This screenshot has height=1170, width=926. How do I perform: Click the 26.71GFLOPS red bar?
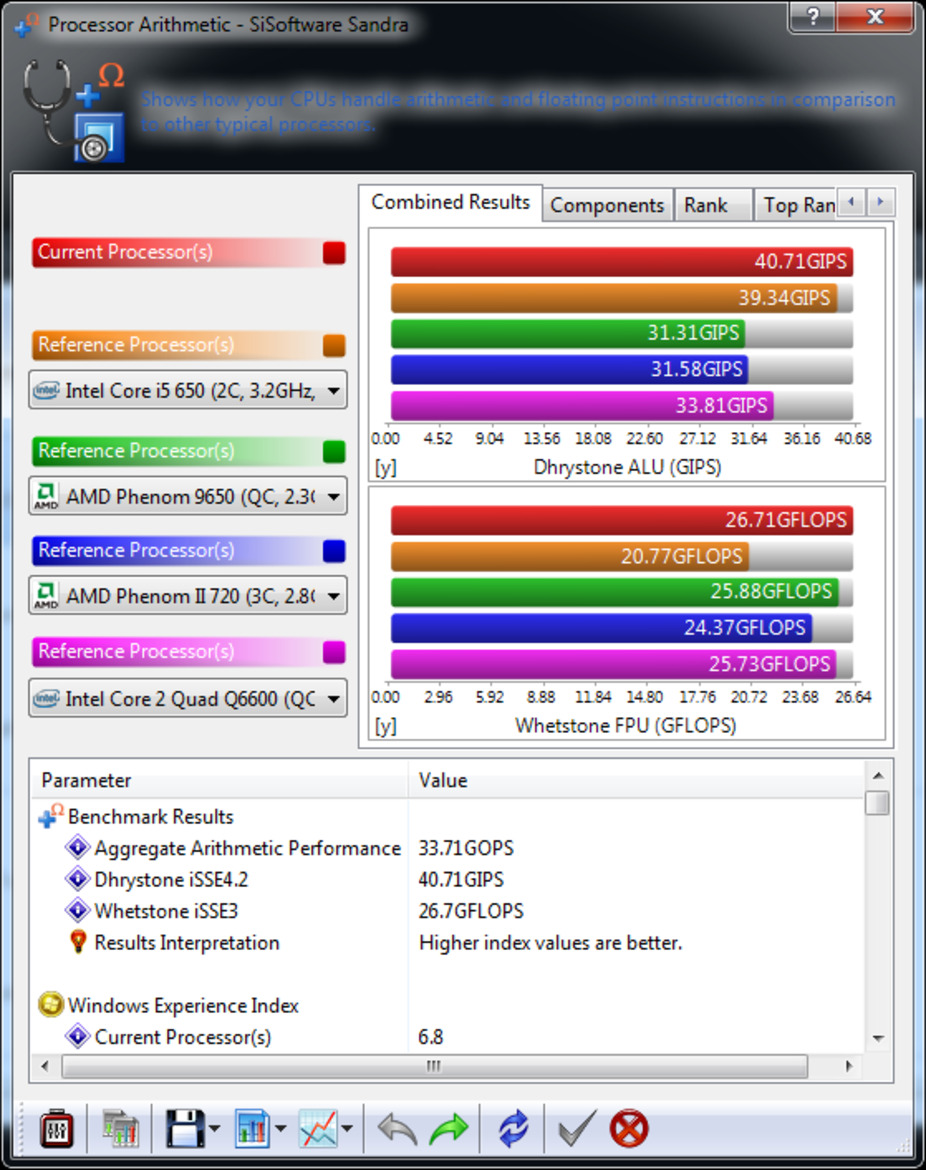622,520
